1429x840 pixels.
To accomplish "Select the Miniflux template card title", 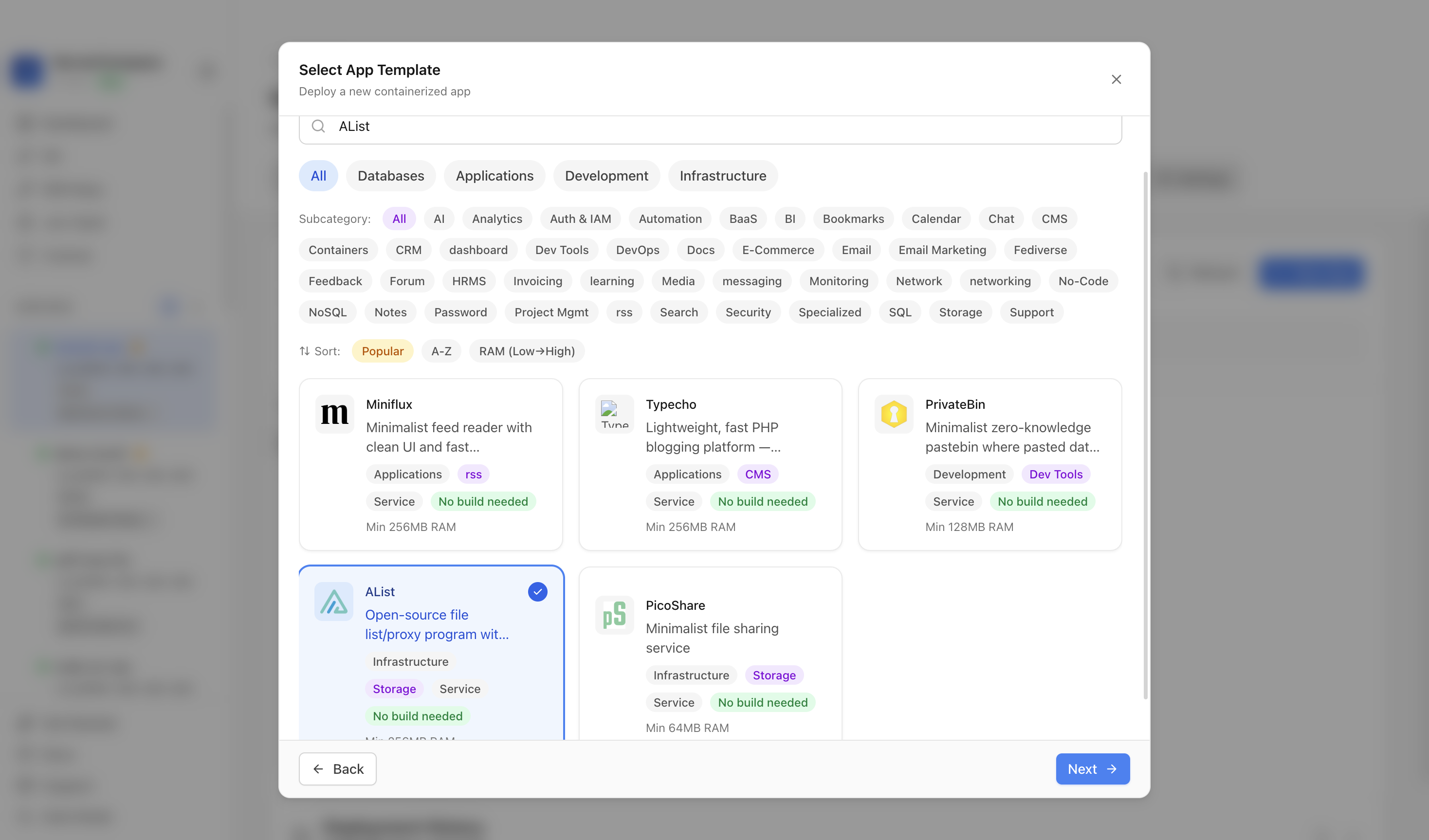I will pyautogui.click(x=389, y=404).
